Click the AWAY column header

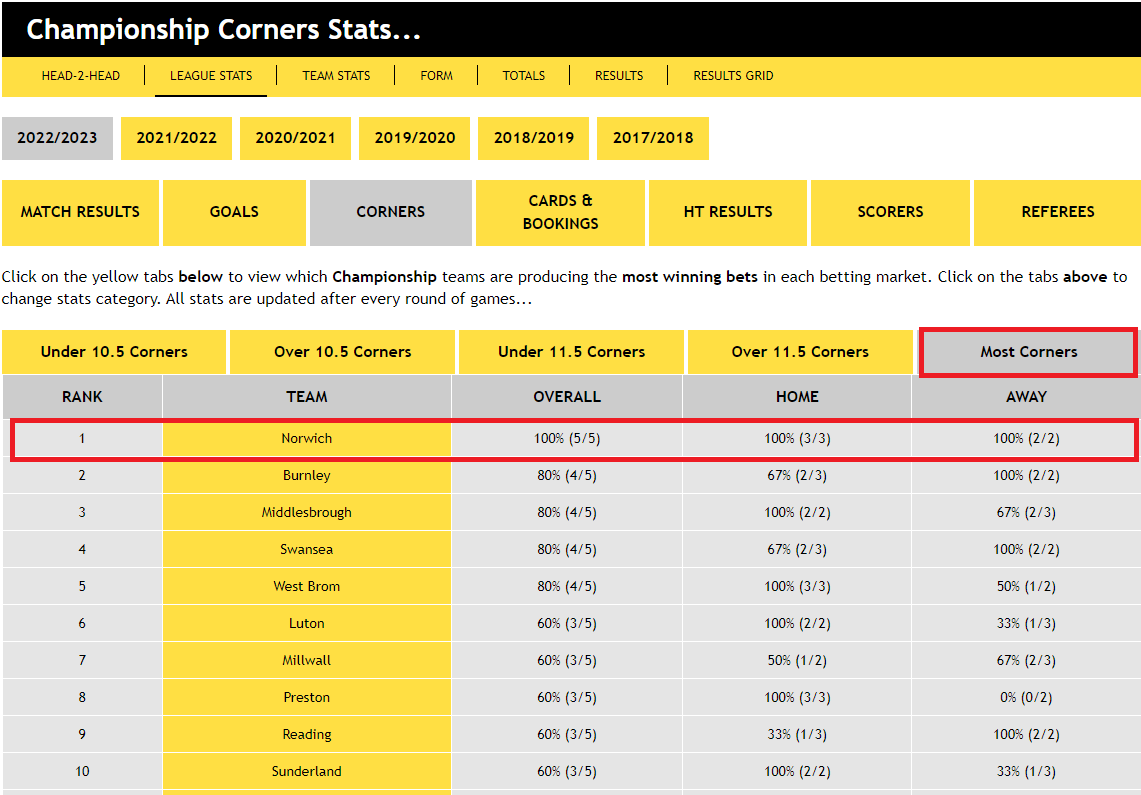[x=1026, y=397]
